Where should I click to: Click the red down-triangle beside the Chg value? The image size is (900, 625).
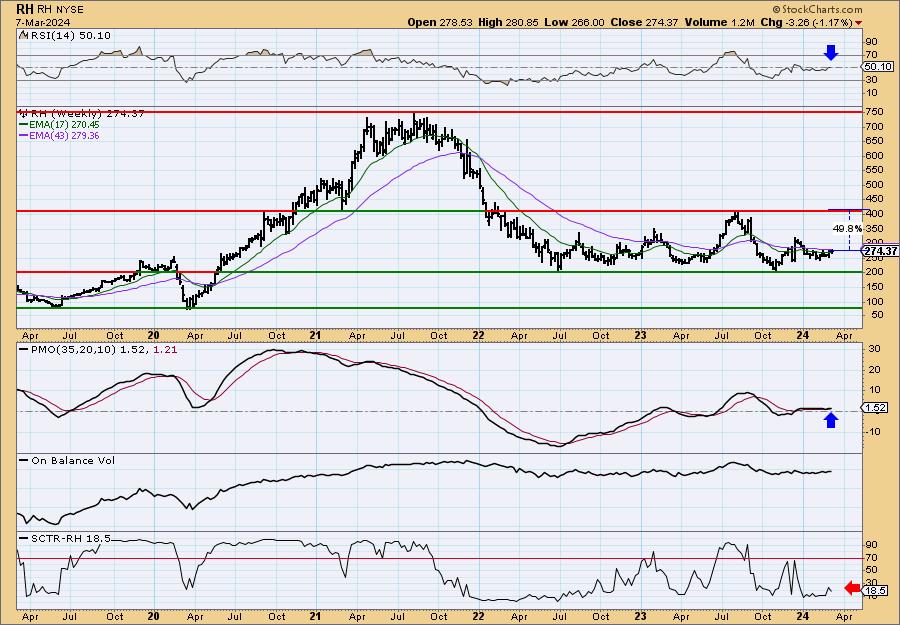(x=858, y=23)
